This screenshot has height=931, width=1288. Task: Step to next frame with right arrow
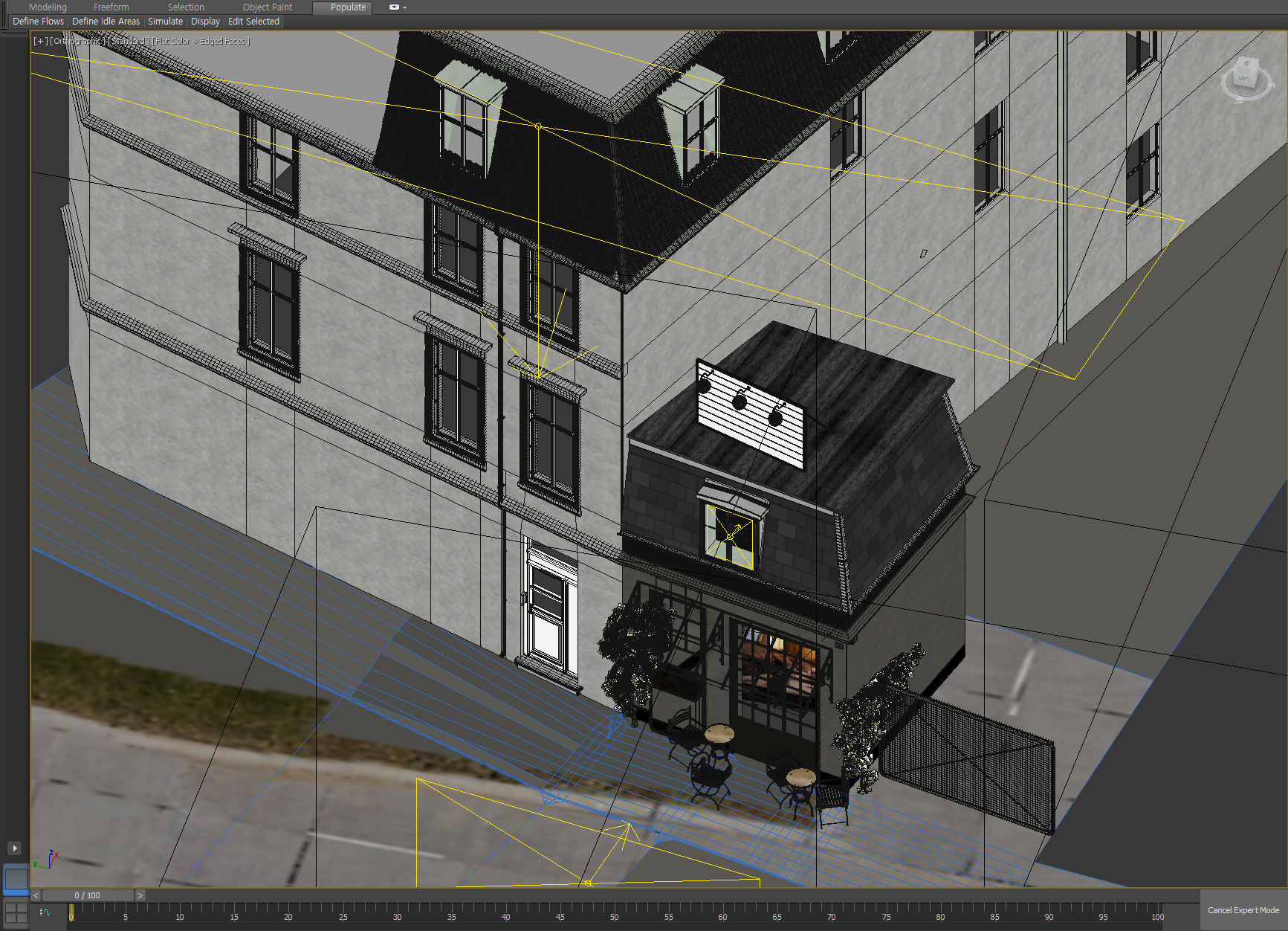coord(140,895)
